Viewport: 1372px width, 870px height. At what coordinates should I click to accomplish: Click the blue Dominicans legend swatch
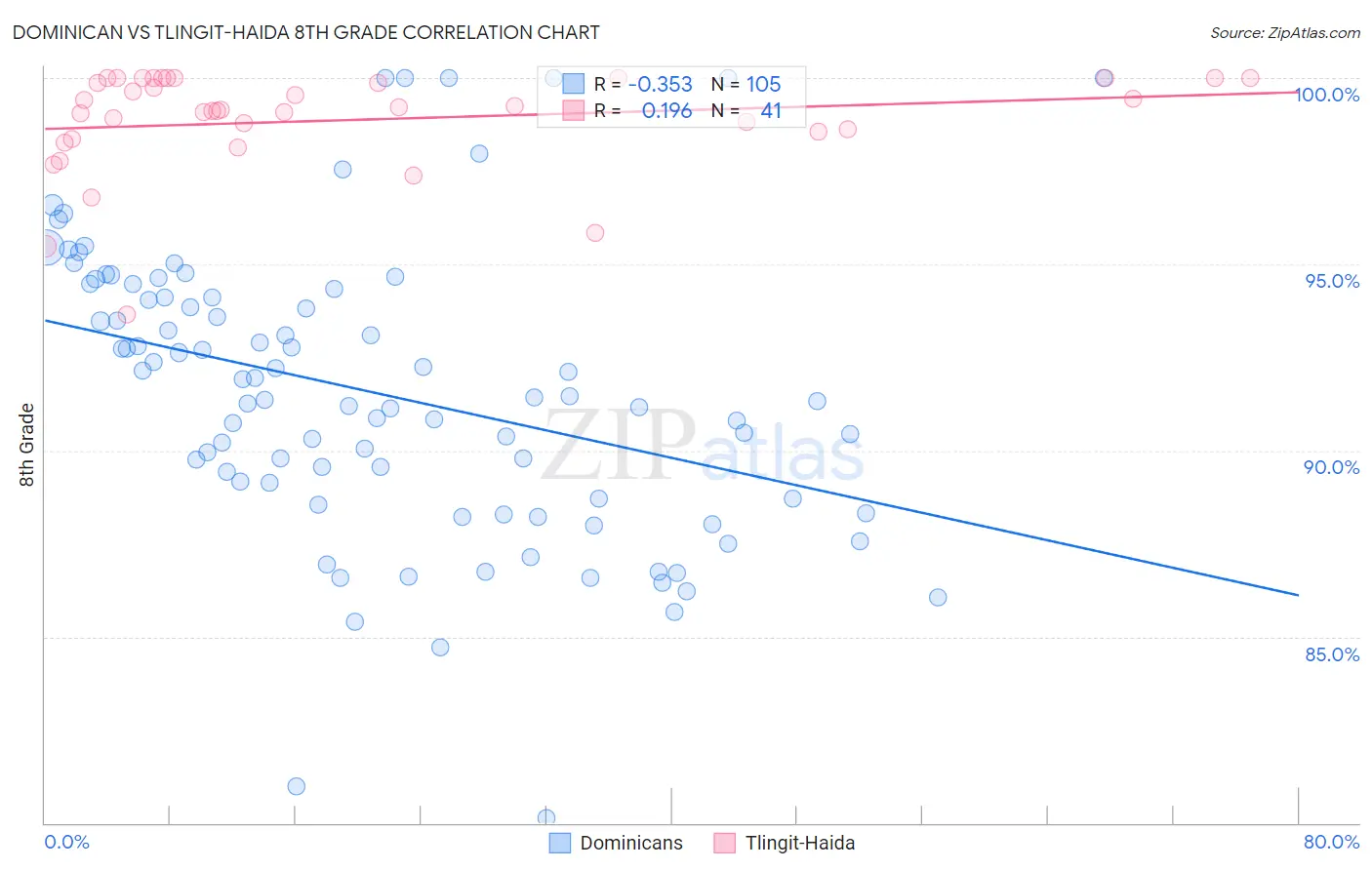tap(559, 844)
